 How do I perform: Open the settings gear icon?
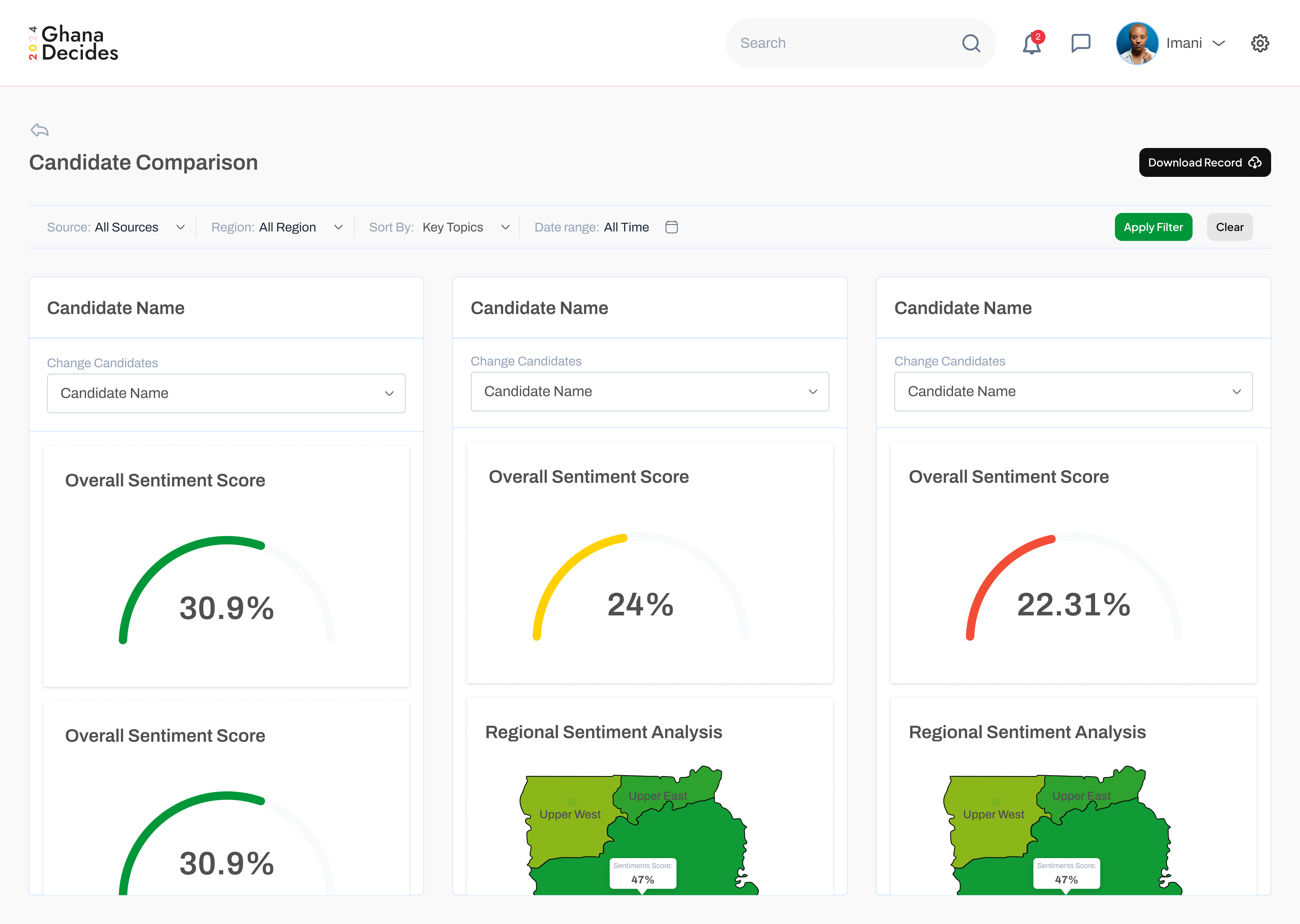click(1260, 43)
